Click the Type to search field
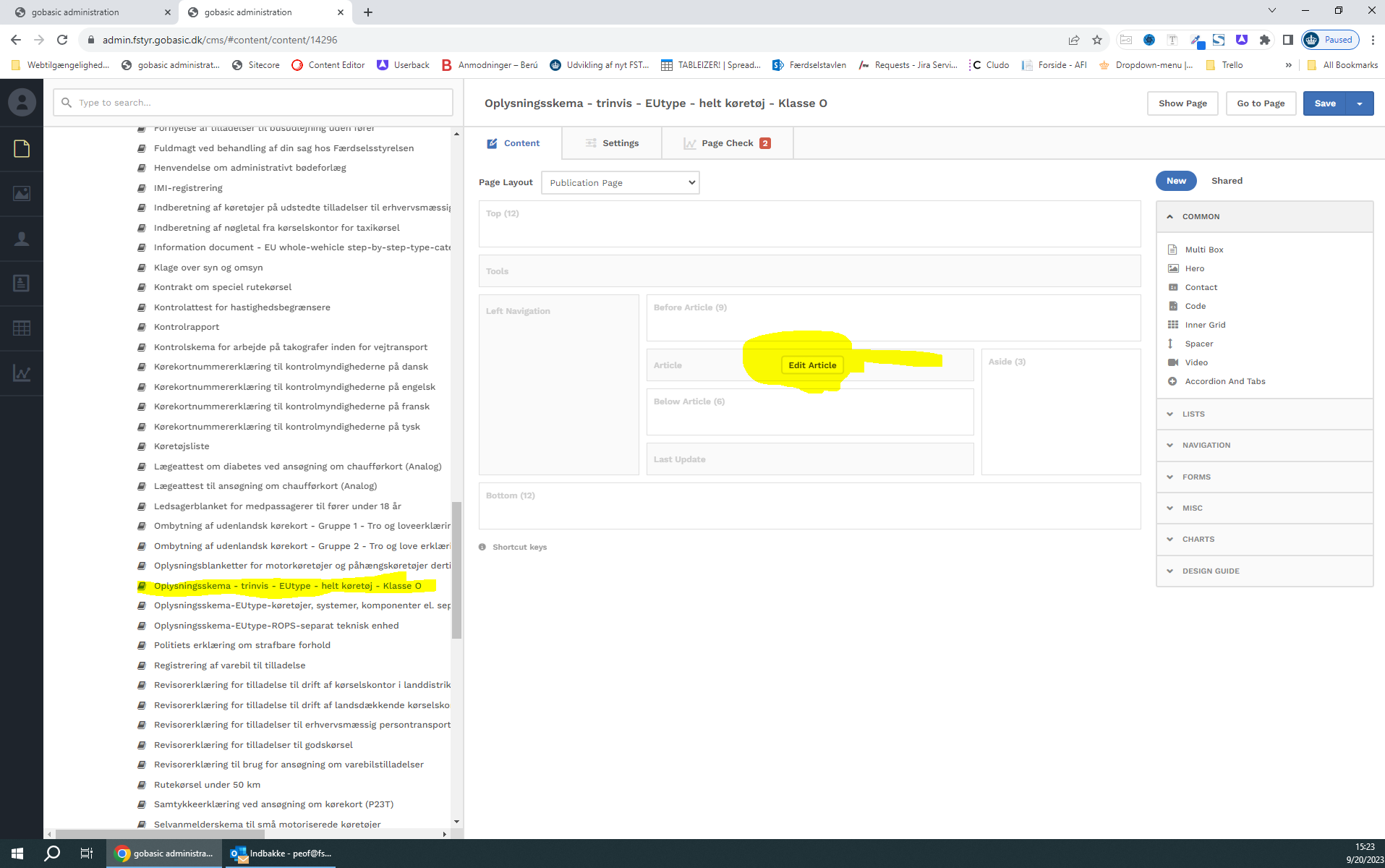 253,103
